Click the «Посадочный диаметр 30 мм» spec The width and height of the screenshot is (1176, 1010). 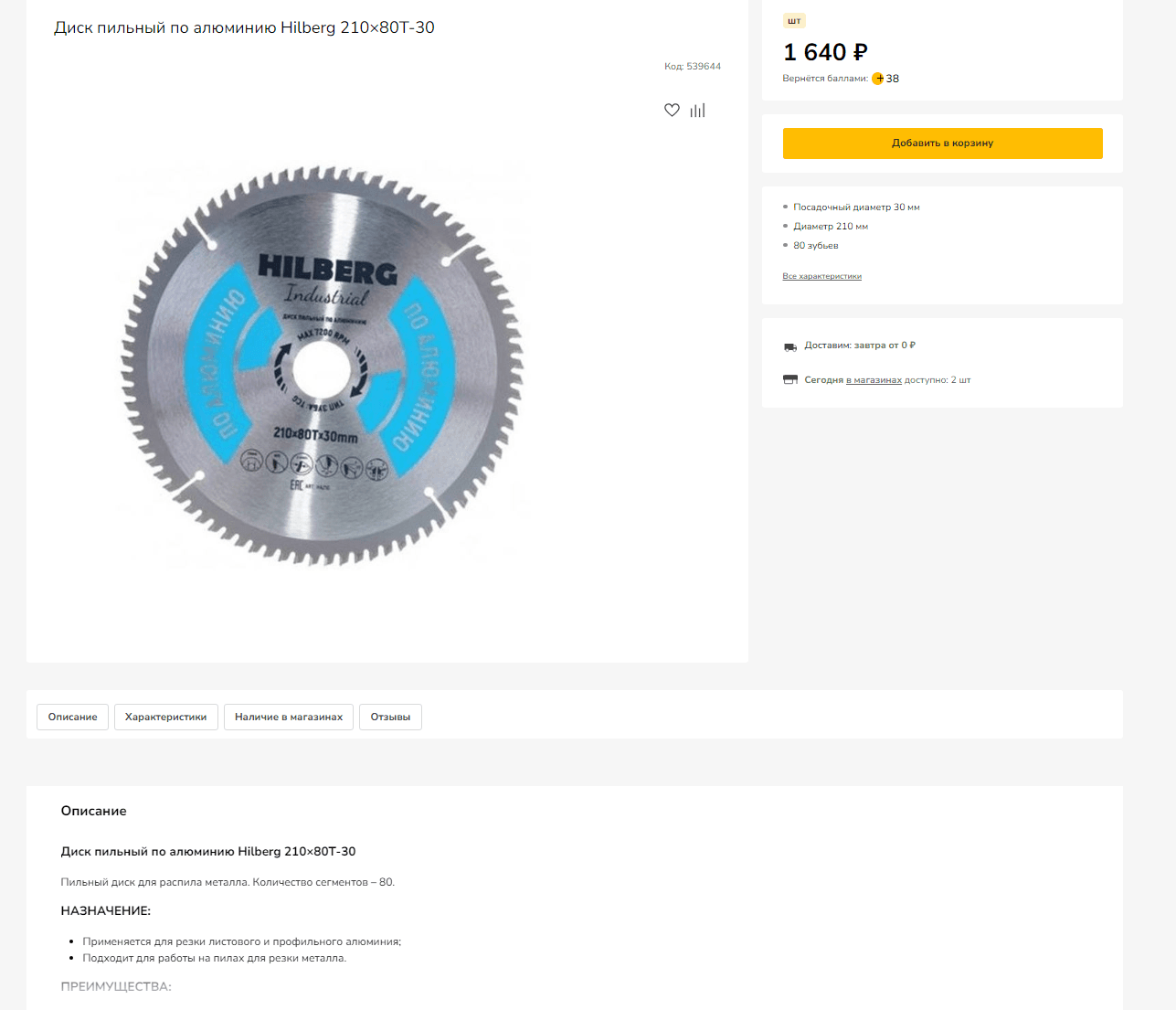click(x=856, y=207)
